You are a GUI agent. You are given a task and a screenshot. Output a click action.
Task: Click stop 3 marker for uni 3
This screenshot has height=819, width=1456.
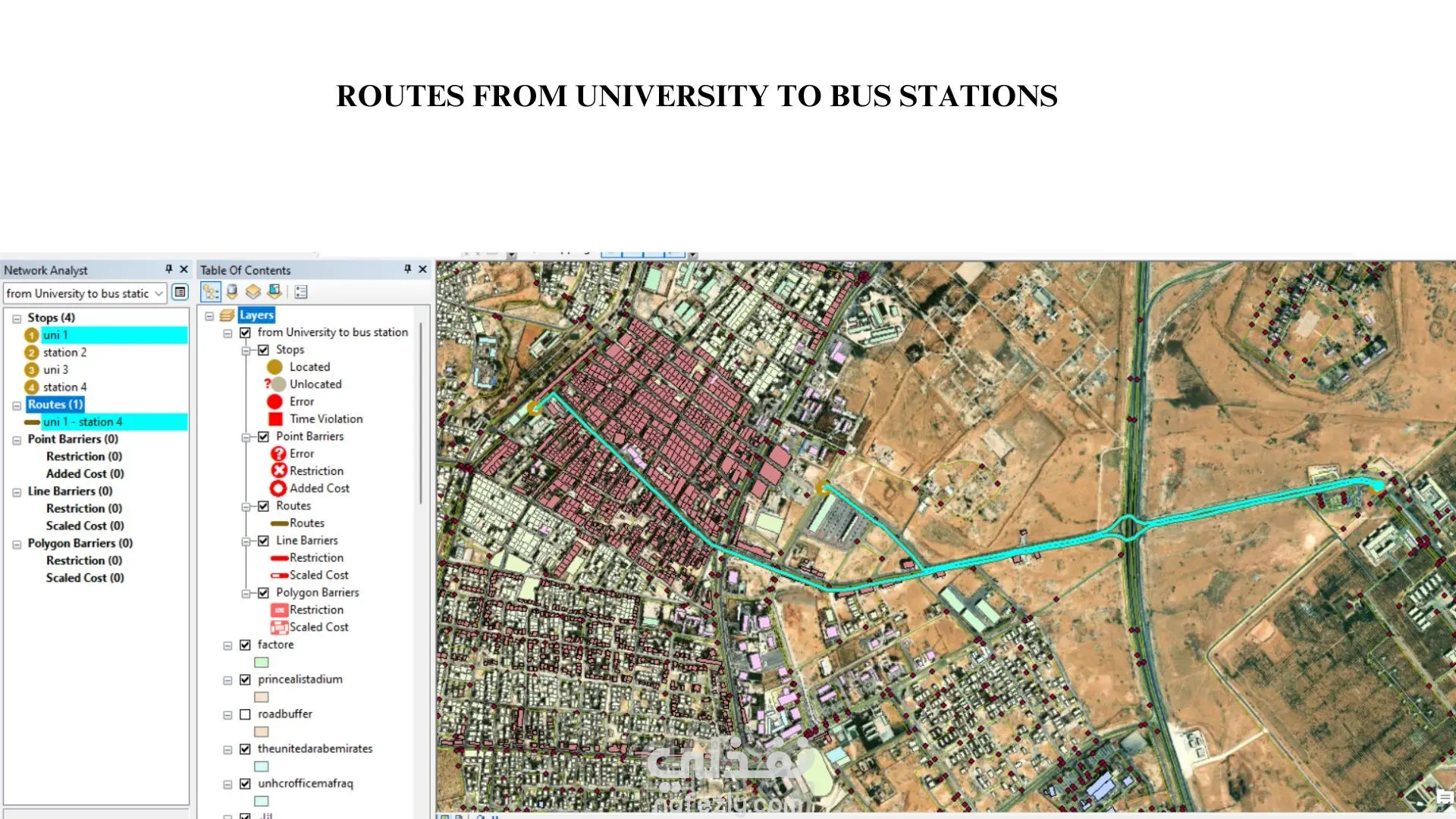(31, 370)
